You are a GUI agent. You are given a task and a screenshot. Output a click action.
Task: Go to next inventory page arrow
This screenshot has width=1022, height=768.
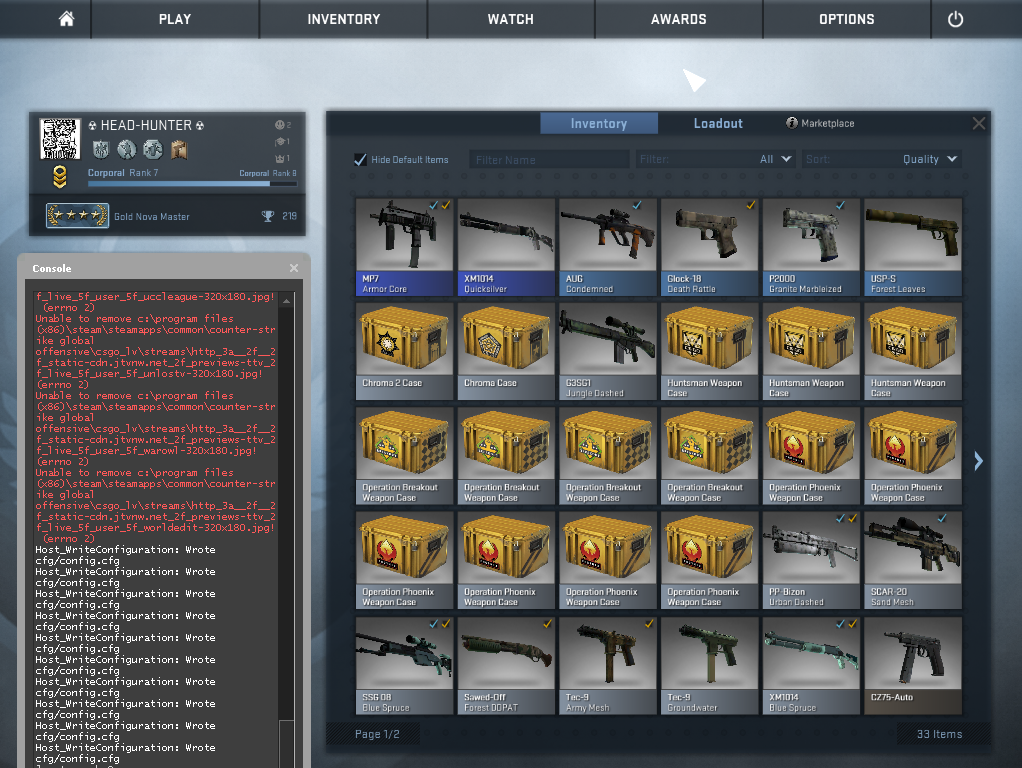click(x=978, y=461)
